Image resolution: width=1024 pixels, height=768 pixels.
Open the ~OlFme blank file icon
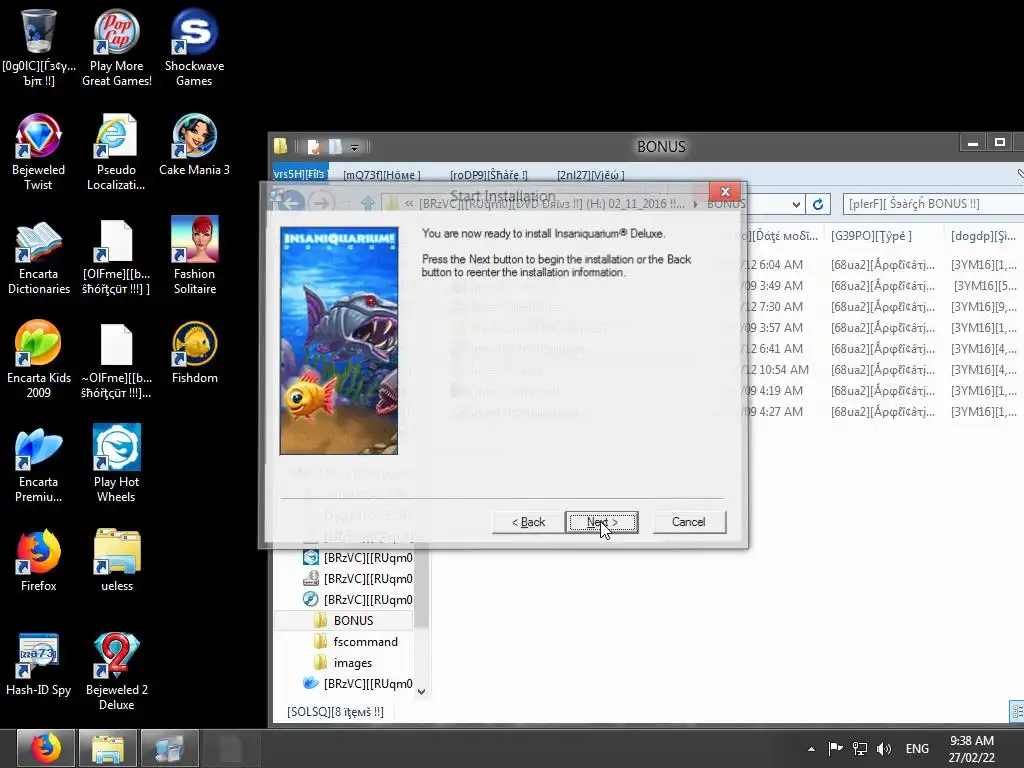click(x=116, y=359)
